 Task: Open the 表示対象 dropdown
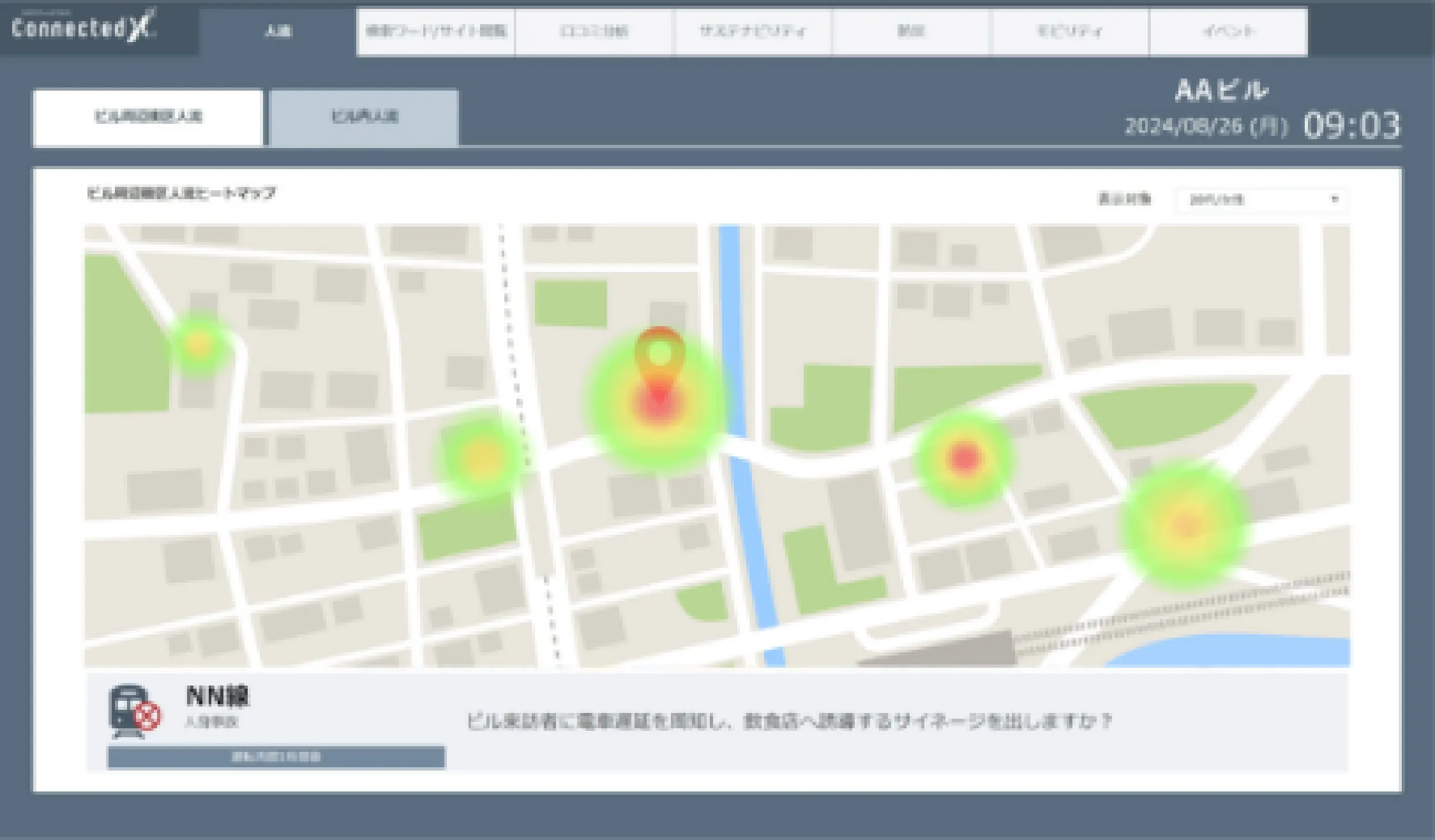click(x=1262, y=200)
